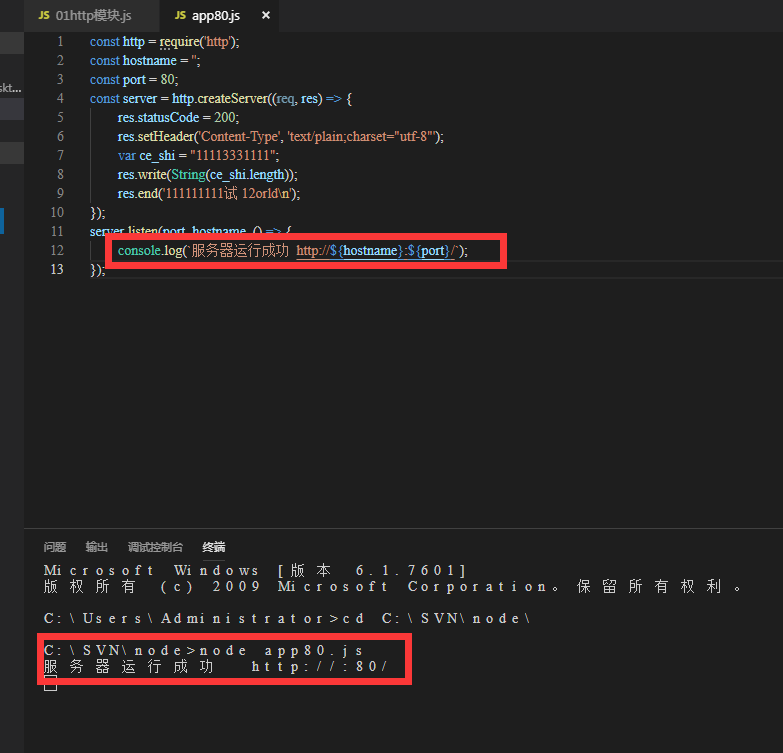Place cursor on 'const hostname' line
The height and width of the screenshot is (753, 783).
(x=145, y=60)
